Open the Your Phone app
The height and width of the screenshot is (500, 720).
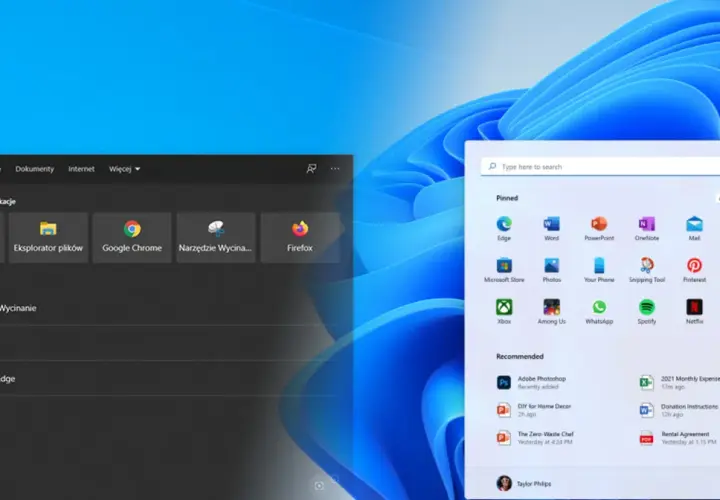(x=599, y=270)
